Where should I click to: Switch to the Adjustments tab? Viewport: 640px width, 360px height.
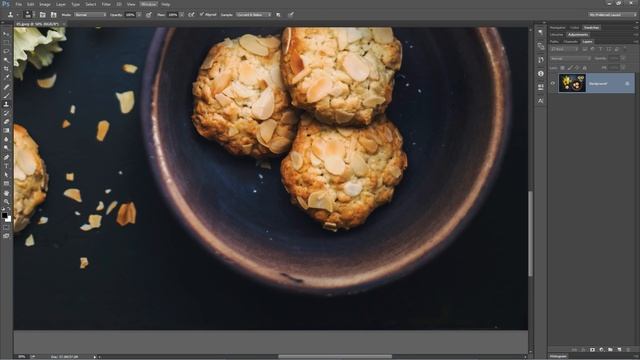(x=578, y=35)
